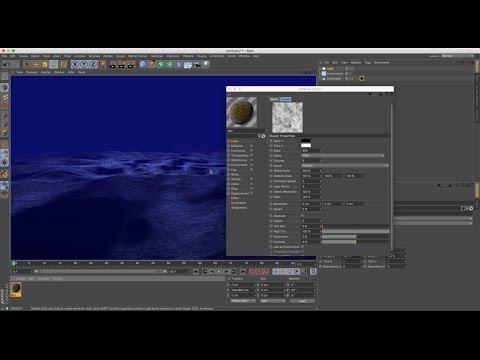
Task: Click the black Color 1 swatch
Action: click(x=306, y=141)
